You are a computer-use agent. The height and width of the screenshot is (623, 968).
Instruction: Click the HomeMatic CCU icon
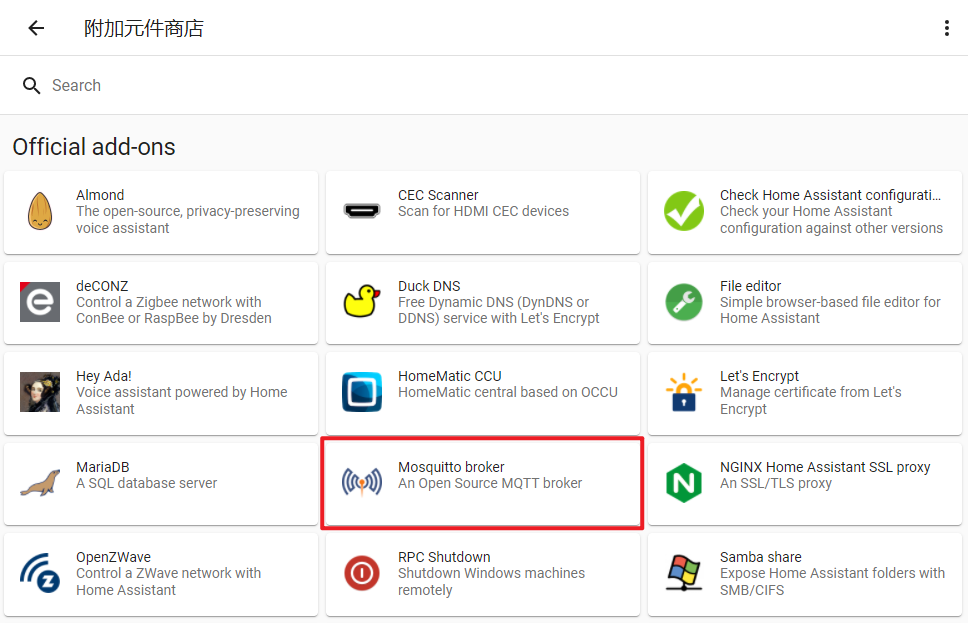[362, 393]
